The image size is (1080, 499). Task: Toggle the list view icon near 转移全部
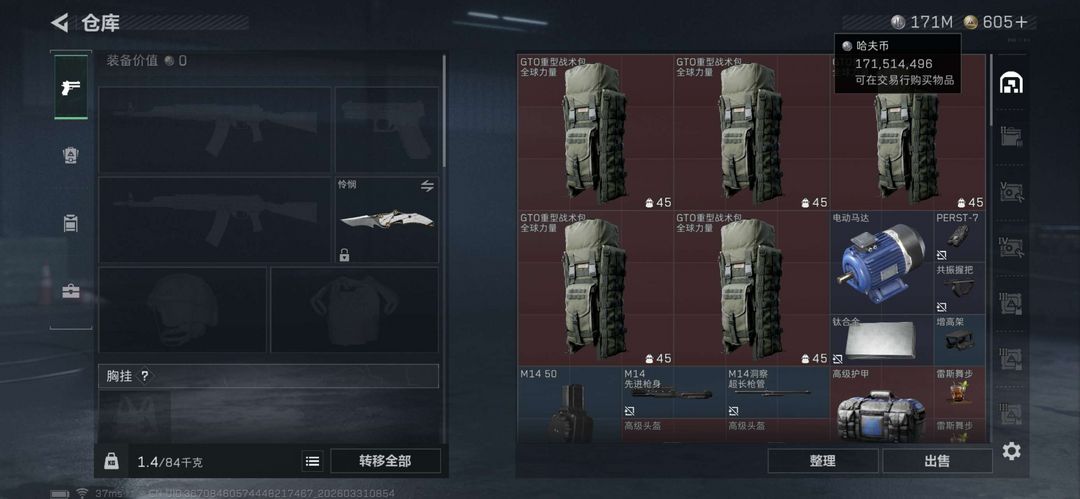pyautogui.click(x=313, y=461)
